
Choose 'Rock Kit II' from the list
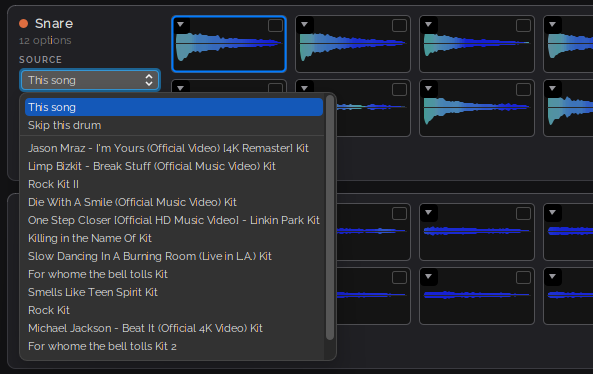(x=174, y=184)
